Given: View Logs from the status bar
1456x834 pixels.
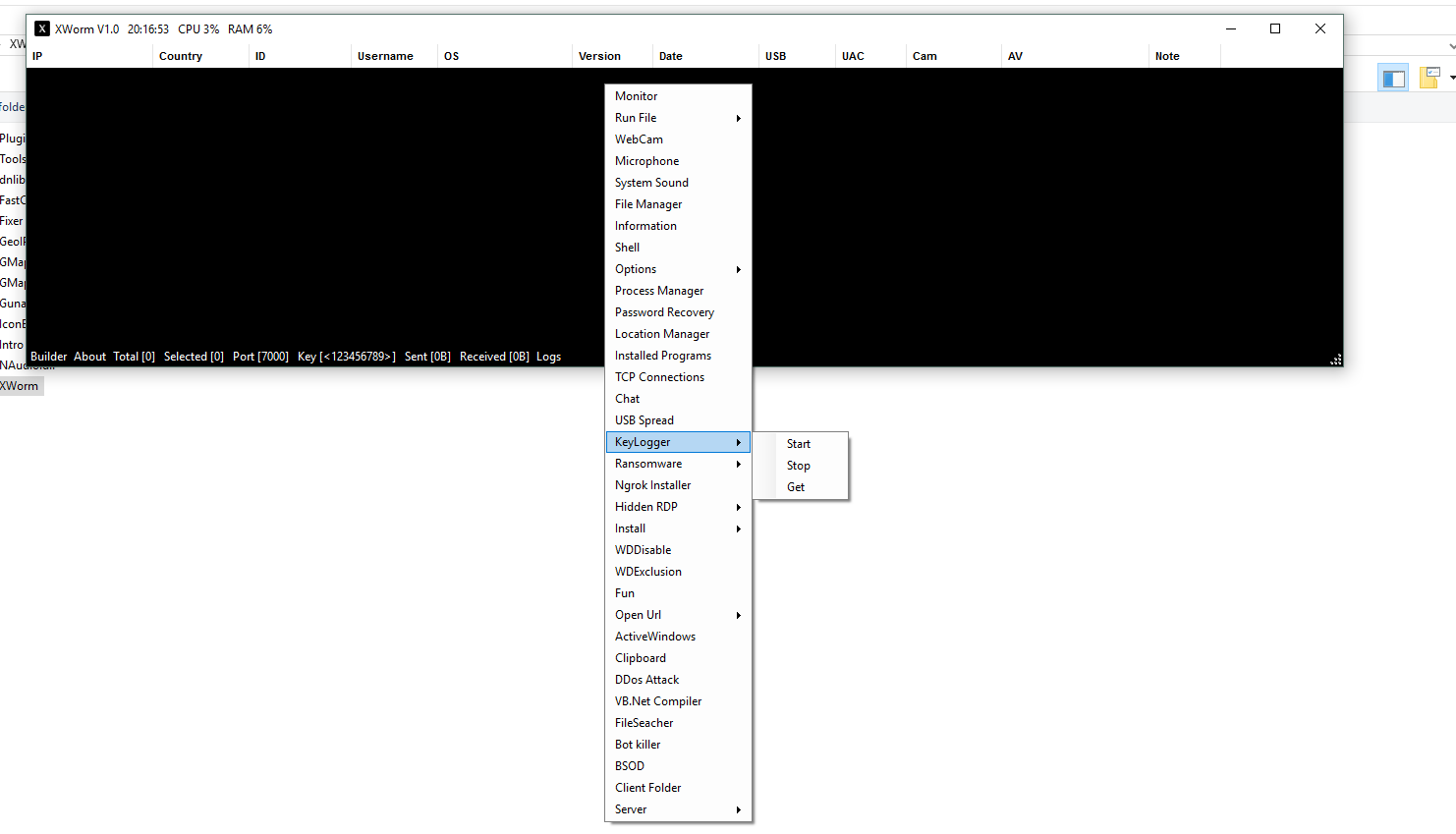Looking at the screenshot, I should [548, 356].
